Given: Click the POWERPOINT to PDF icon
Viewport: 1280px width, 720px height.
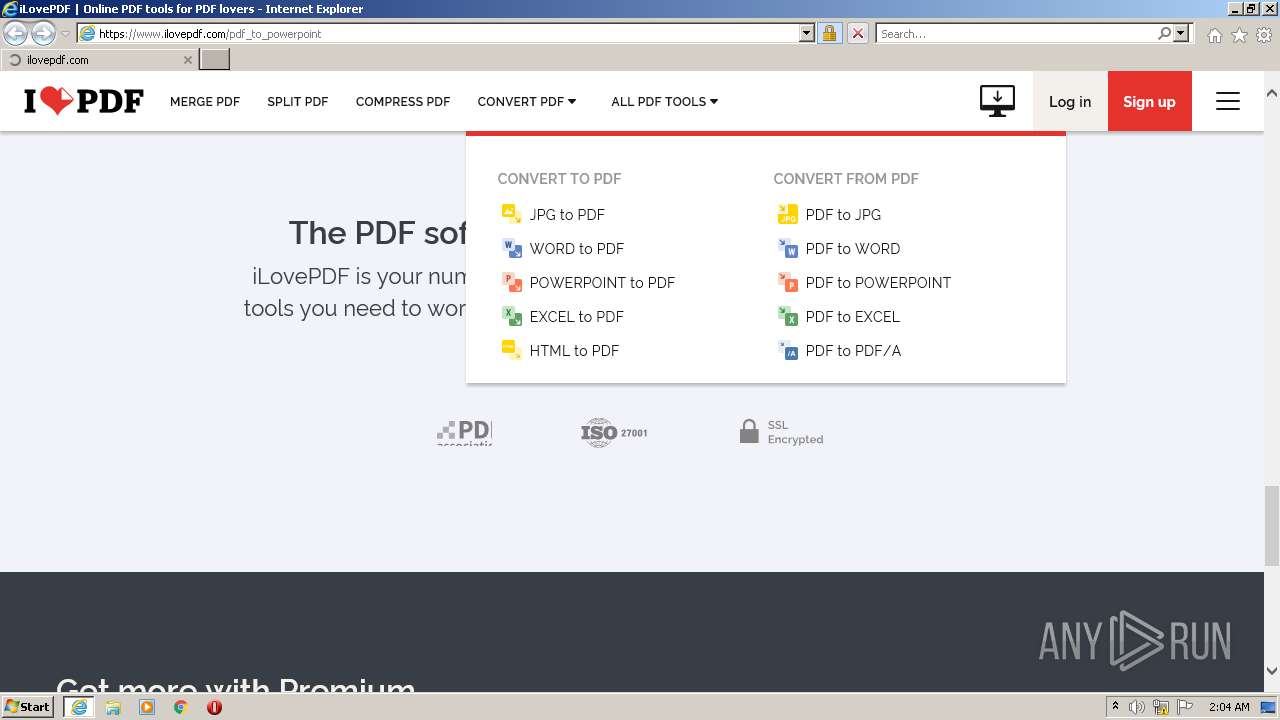Looking at the screenshot, I should (x=511, y=282).
